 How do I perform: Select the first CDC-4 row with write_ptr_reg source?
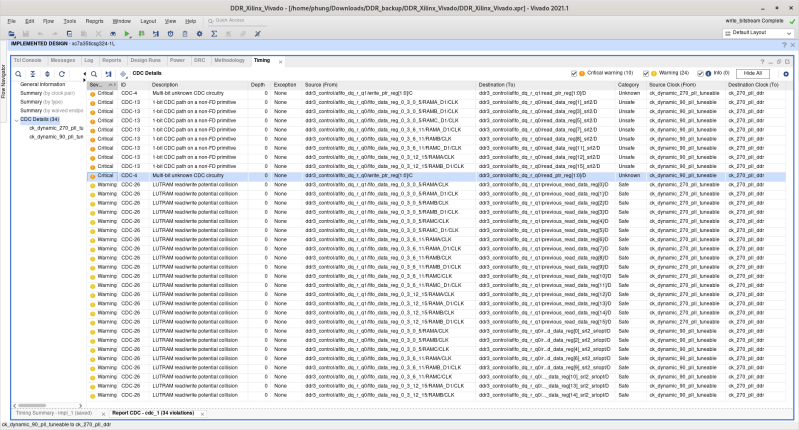[x=436, y=93]
